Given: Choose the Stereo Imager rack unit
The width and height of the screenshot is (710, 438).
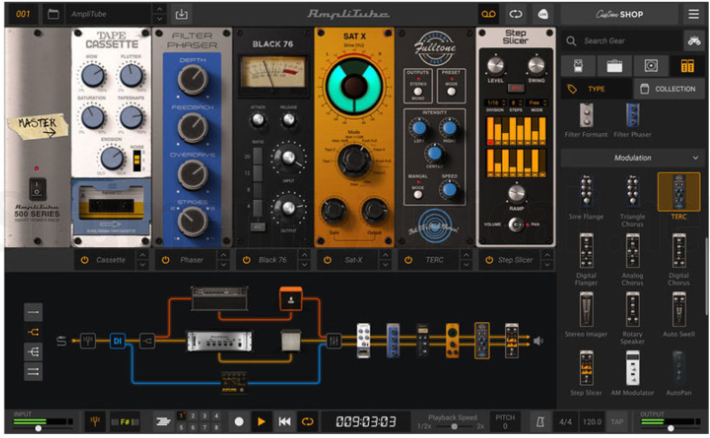Looking at the screenshot, I should point(586,315).
